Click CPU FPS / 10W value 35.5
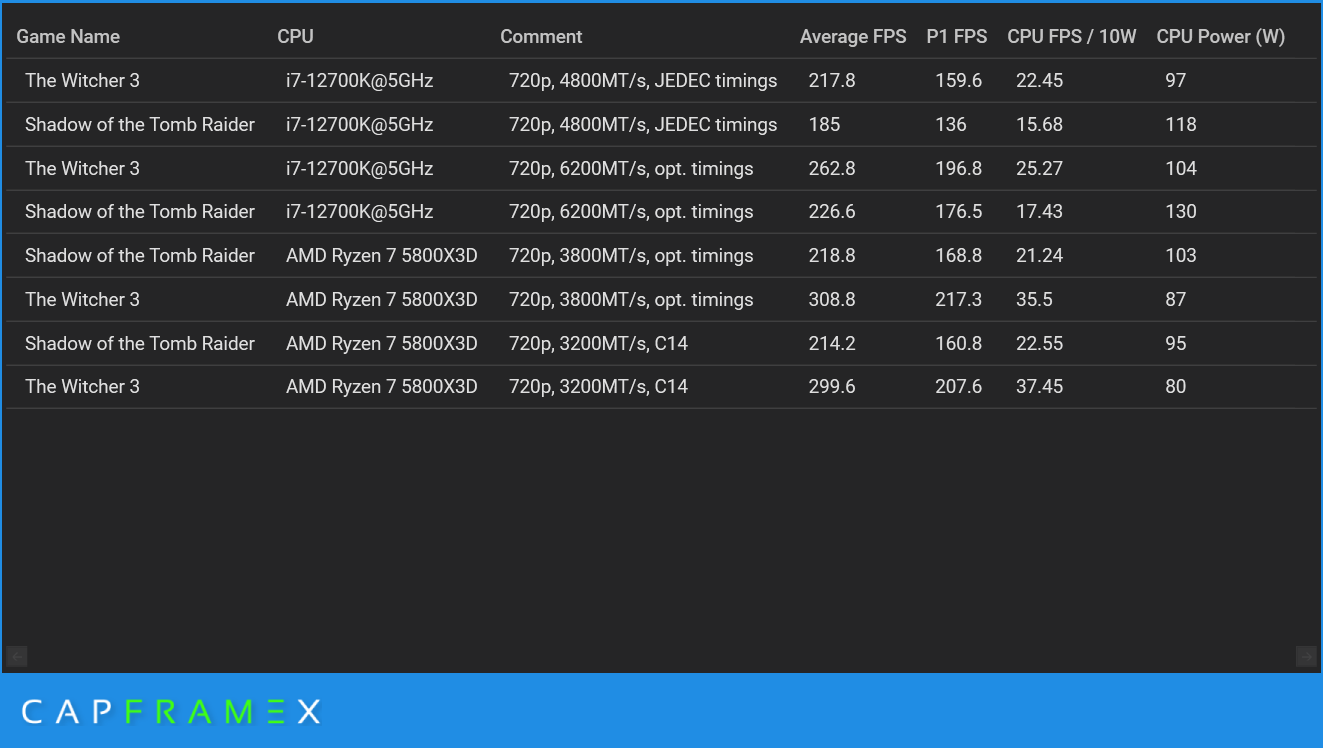 (1034, 300)
